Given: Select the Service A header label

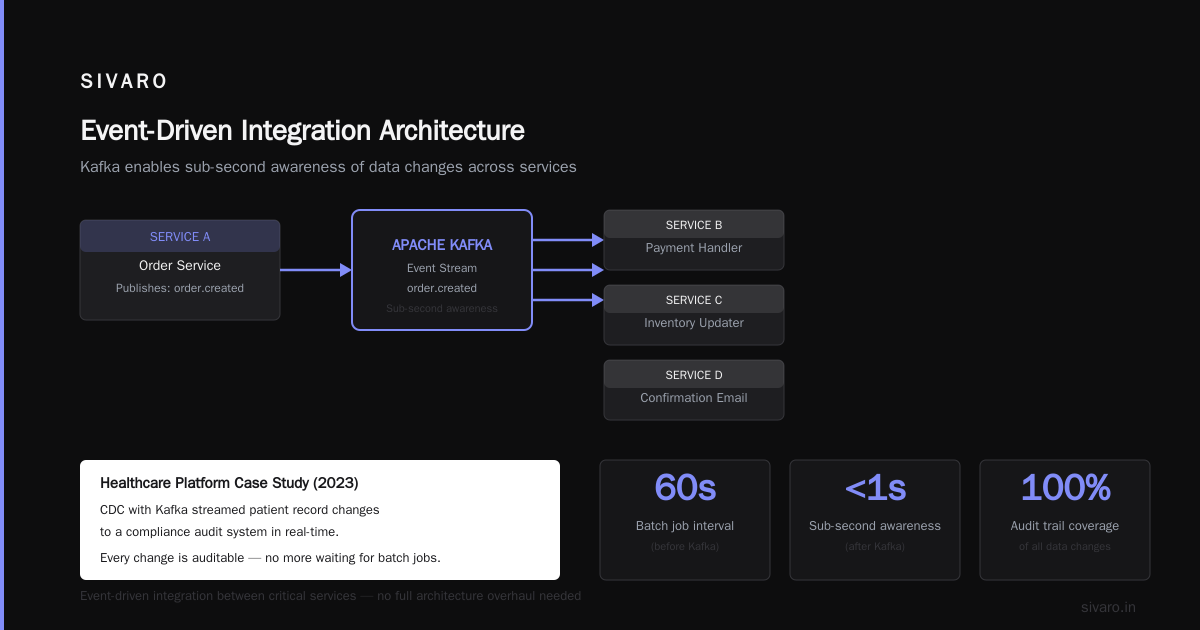Looking at the screenshot, I should click(x=180, y=237).
